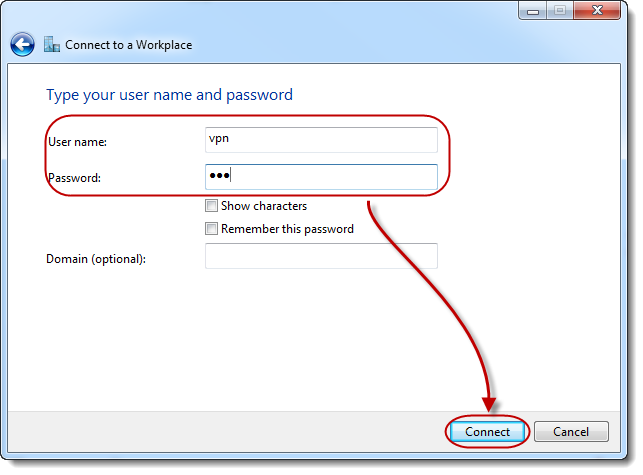Click the 'User name:' label
The image size is (643, 475).
(77, 142)
